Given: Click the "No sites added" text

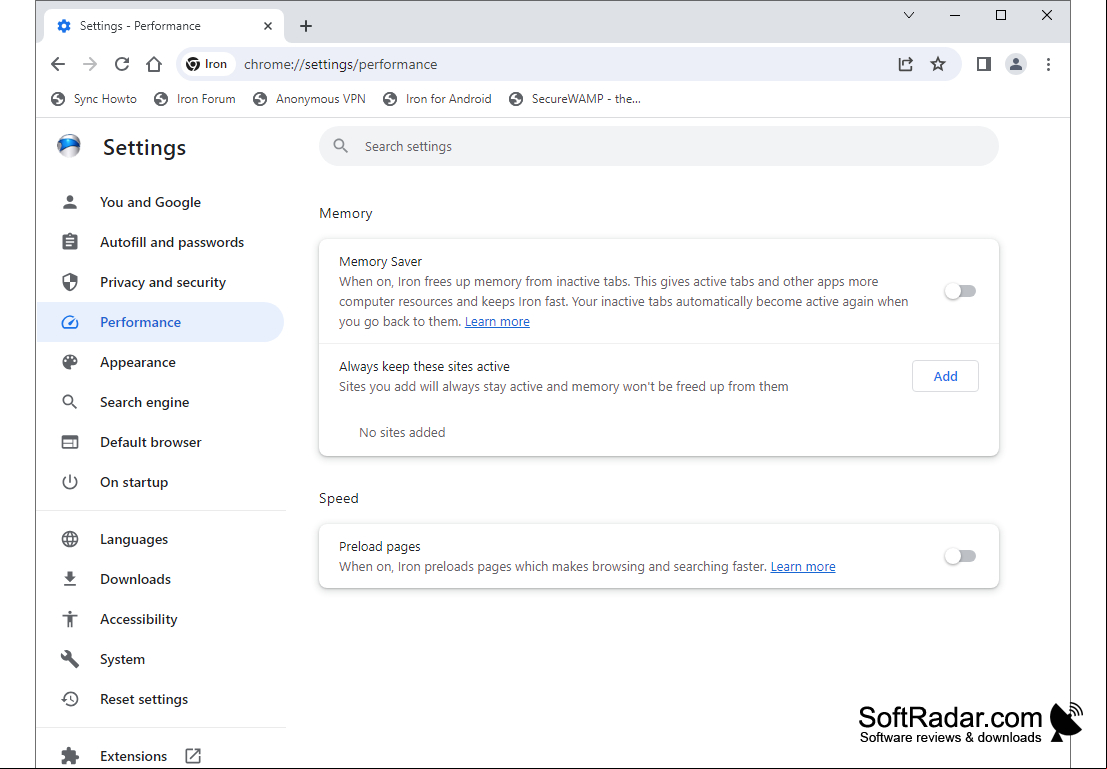Looking at the screenshot, I should [402, 432].
